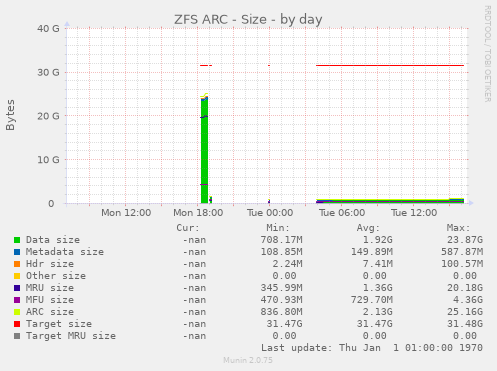Click Data size average value 1.92G
The height and width of the screenshot is (371, 497).
point(377,240)
